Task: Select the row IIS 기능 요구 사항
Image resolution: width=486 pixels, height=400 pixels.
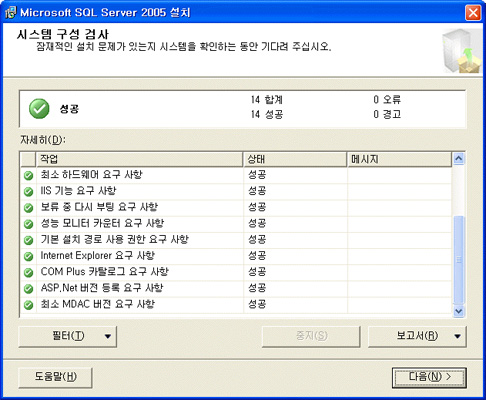Action: pyautogui.click(x=236, y=191)
